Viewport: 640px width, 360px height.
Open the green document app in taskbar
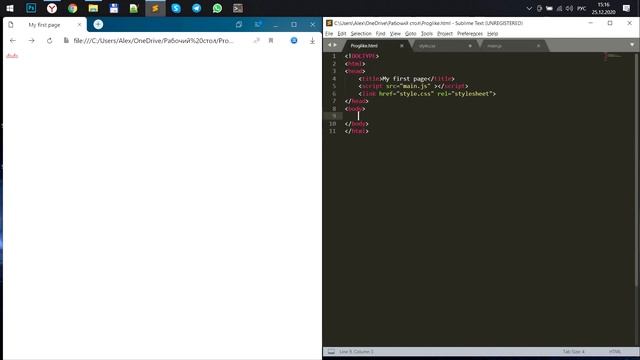point(134,8)
